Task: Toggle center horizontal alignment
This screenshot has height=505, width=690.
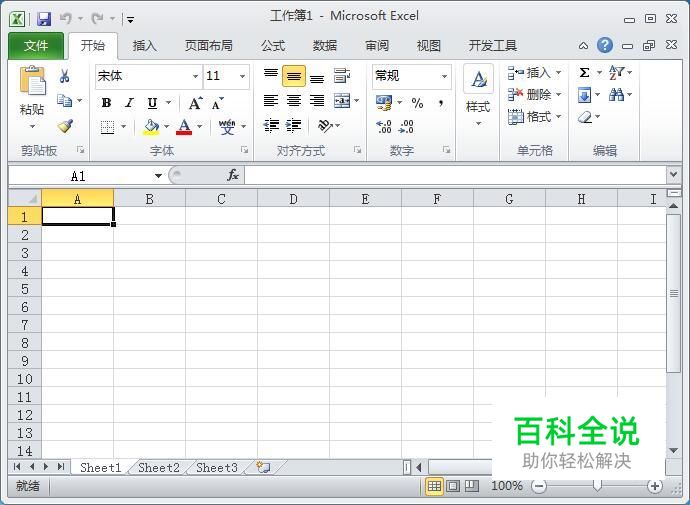Action: click(294, 101)
